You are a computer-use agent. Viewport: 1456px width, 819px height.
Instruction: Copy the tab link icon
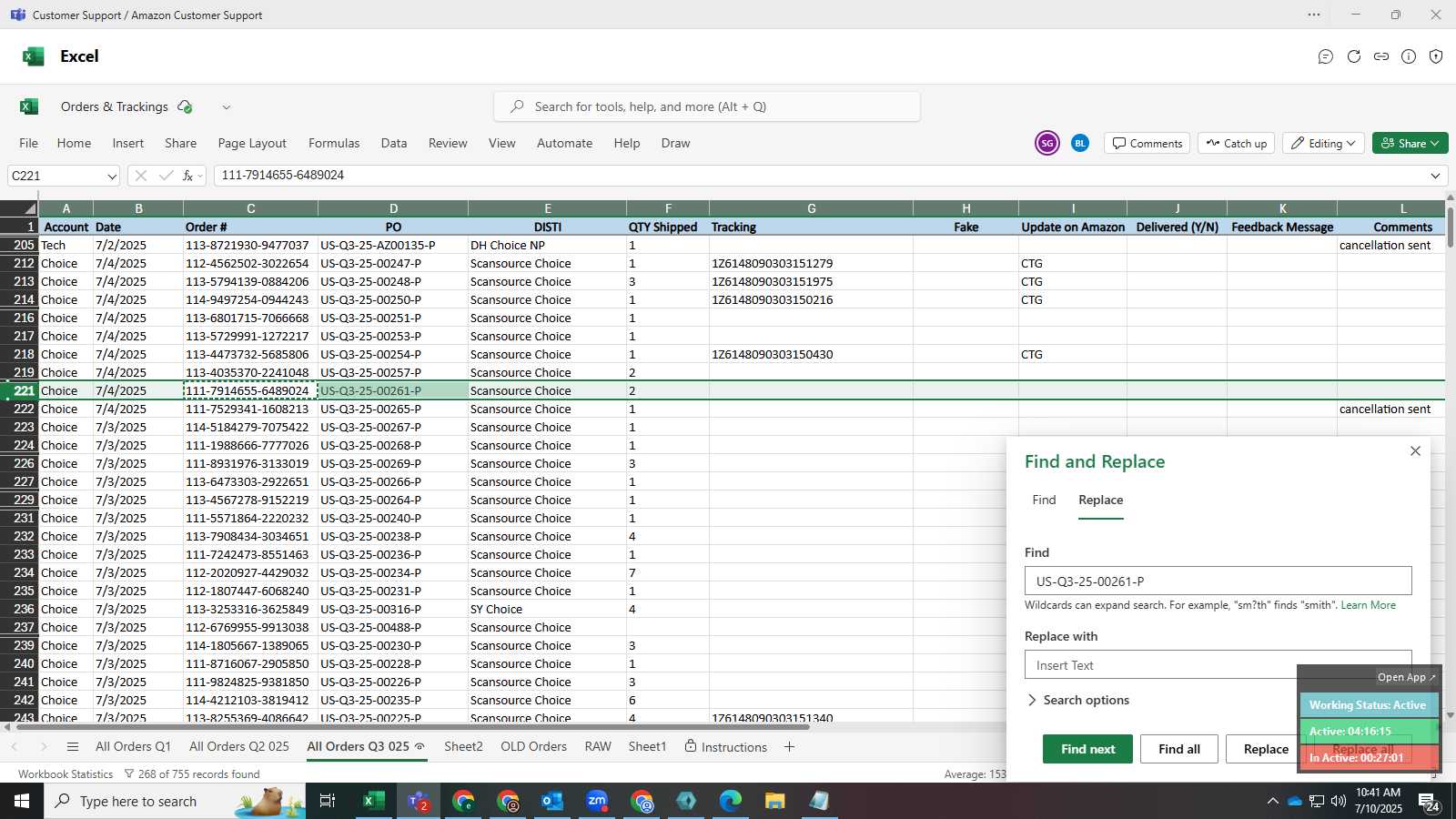point(1381,56)
